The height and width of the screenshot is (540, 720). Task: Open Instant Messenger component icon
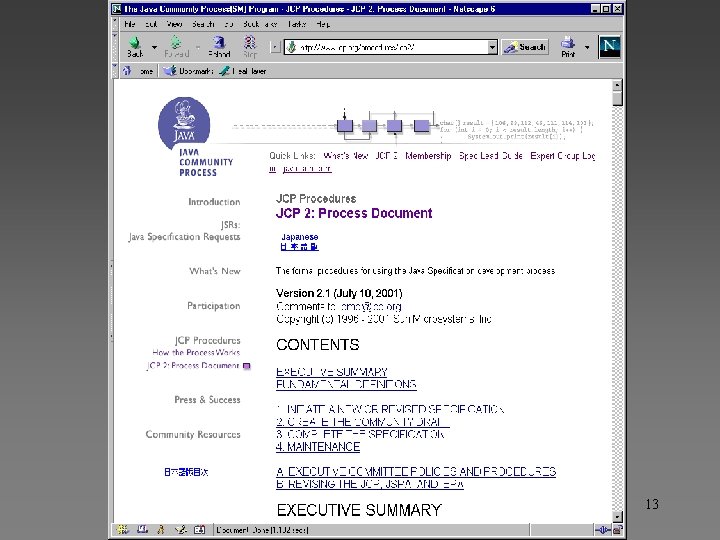pyautogui.click(x=161, y=529)
